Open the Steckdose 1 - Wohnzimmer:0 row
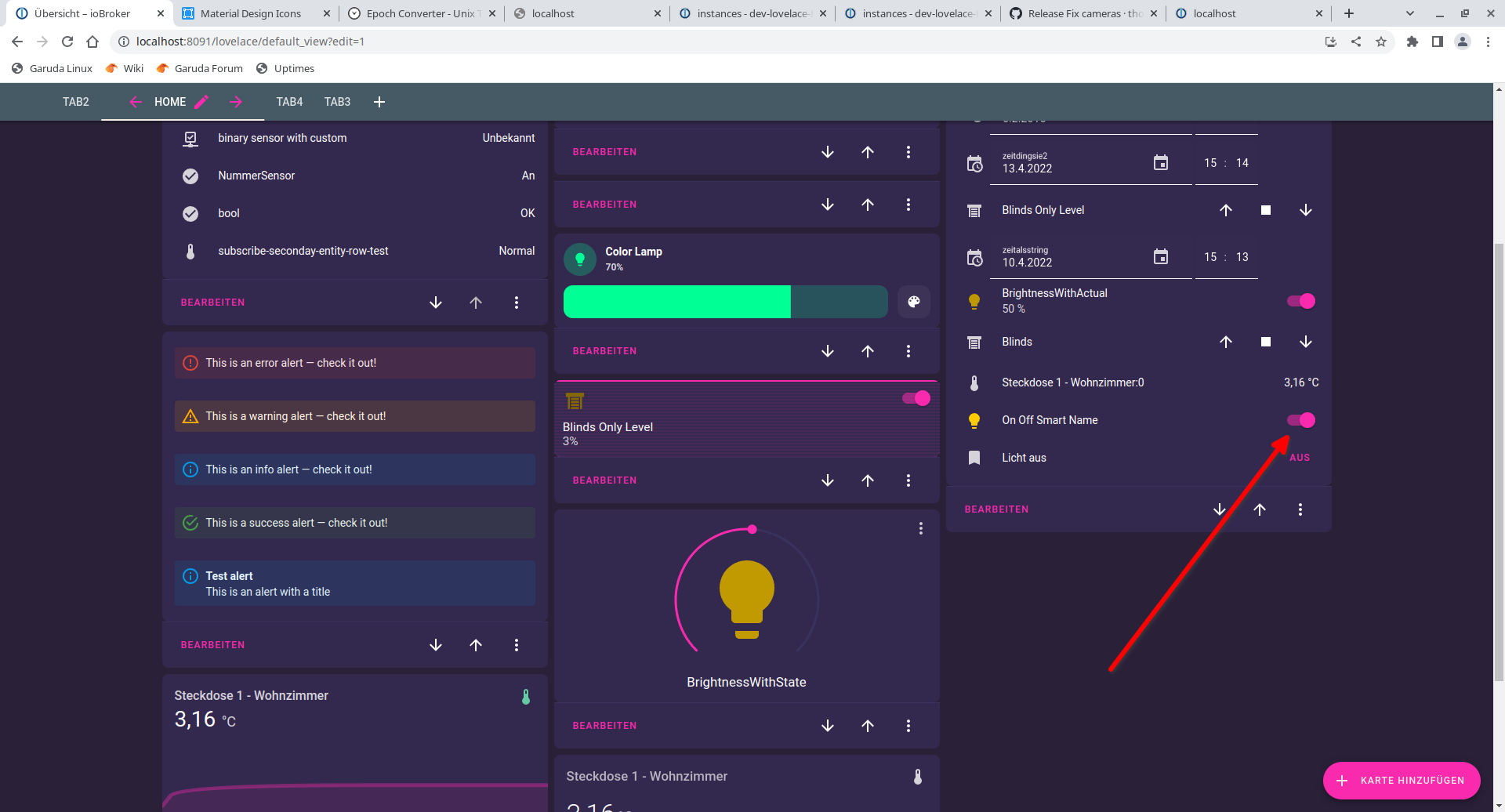 pos(1139,382)
